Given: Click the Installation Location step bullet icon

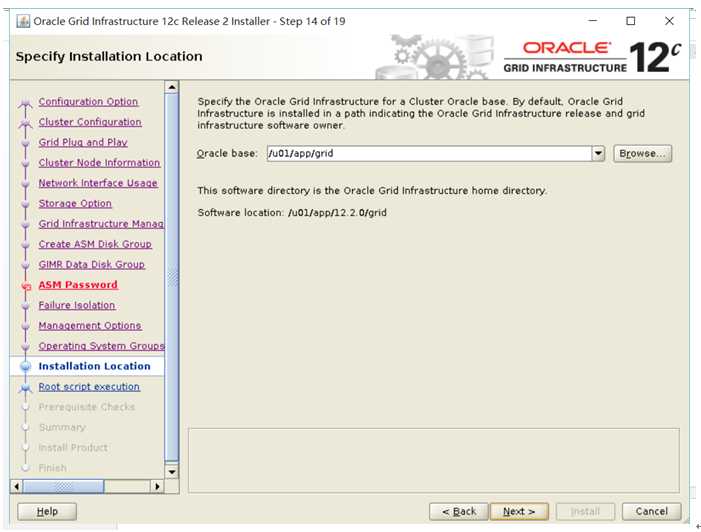Looking at the screenshot, I should (x=25, y=367).
